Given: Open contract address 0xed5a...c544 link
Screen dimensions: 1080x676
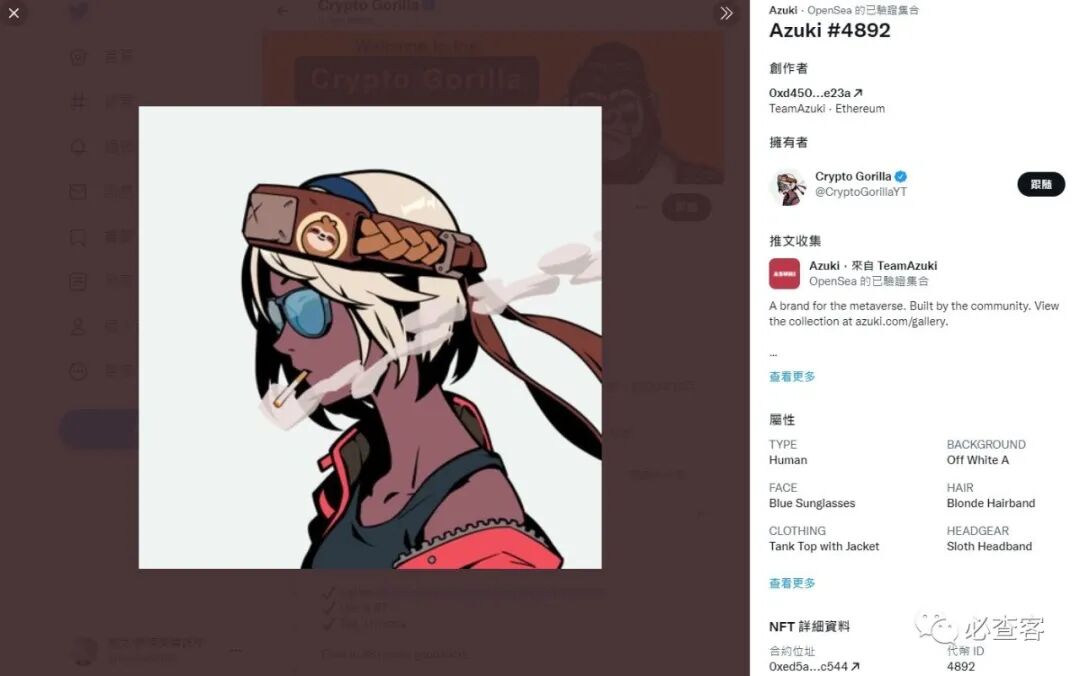Looking at the screenshot, I should (814, 666).
